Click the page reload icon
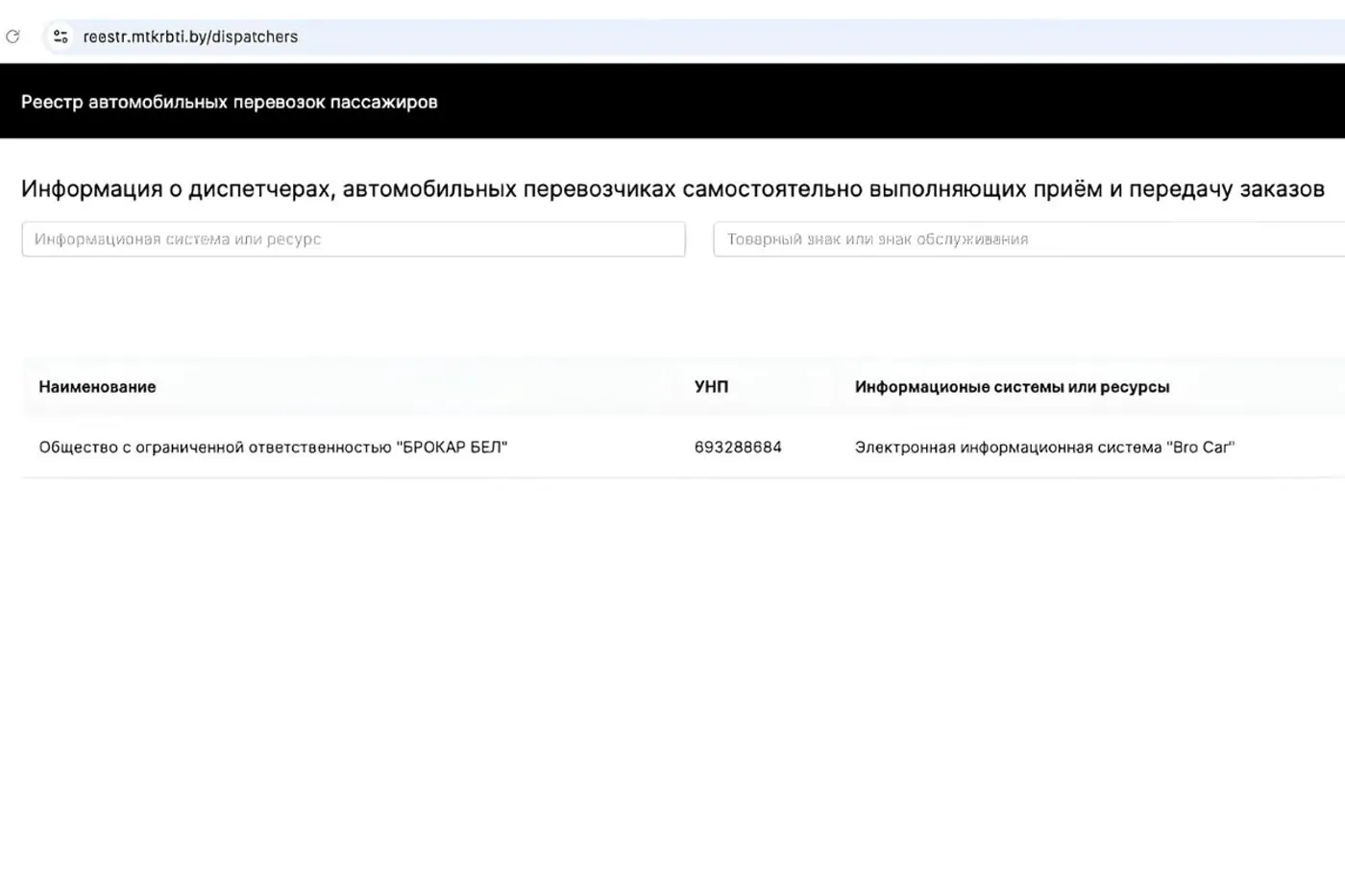1345x896 pixels. (x=12, y=36)
